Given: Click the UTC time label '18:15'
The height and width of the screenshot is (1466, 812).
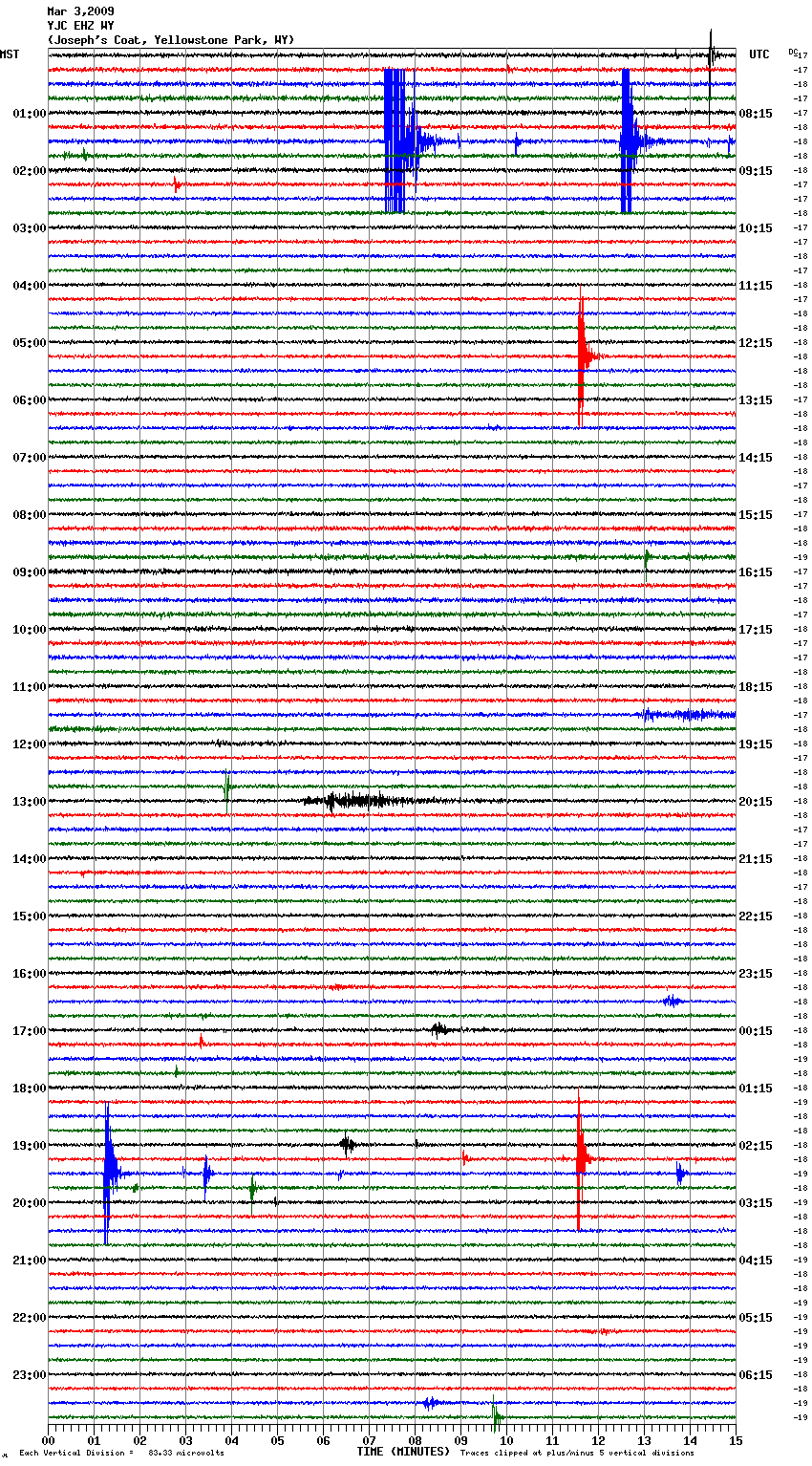Looking at the screenshot, I should (756, 687).
